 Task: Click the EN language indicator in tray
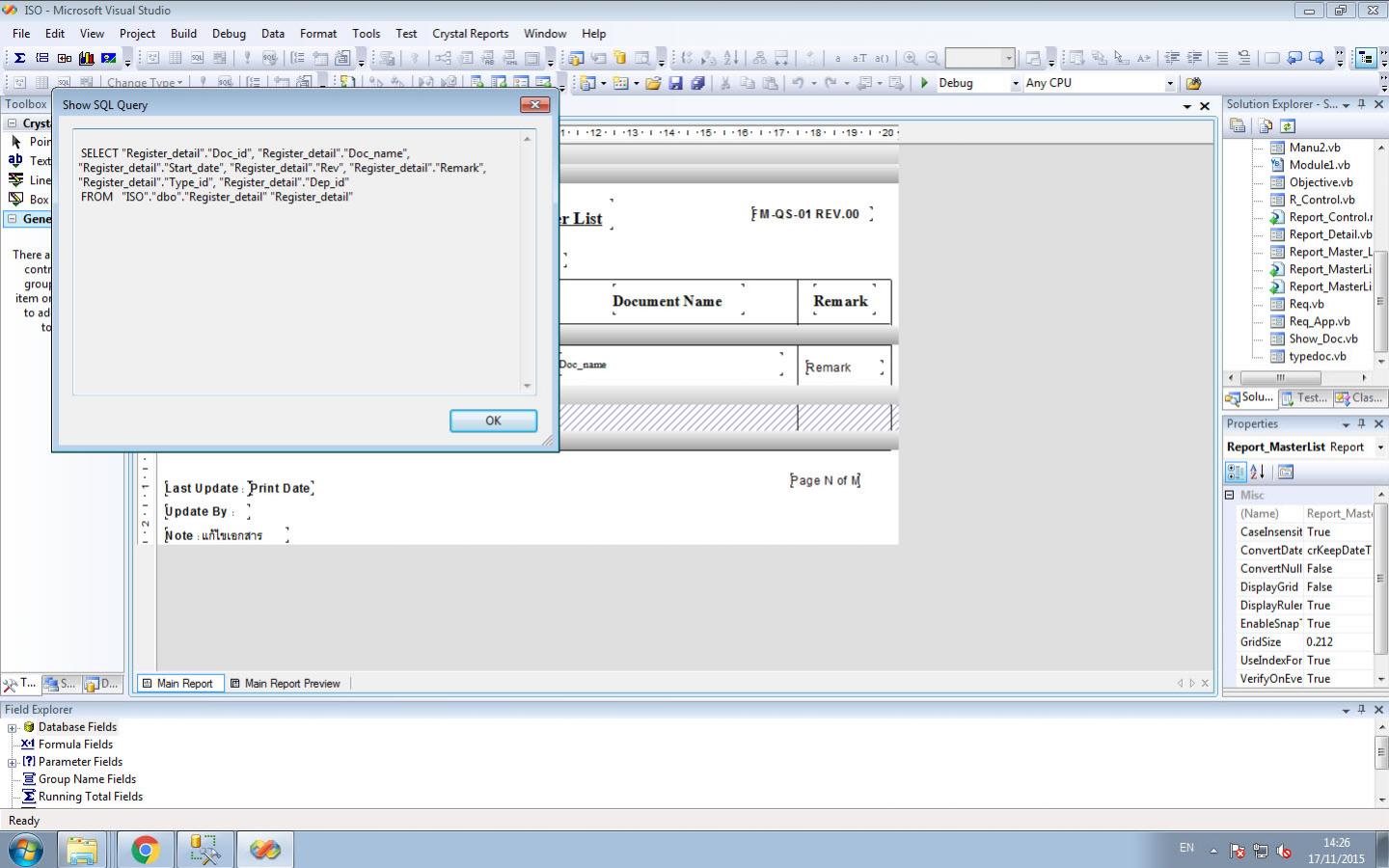coord(1186,848)
